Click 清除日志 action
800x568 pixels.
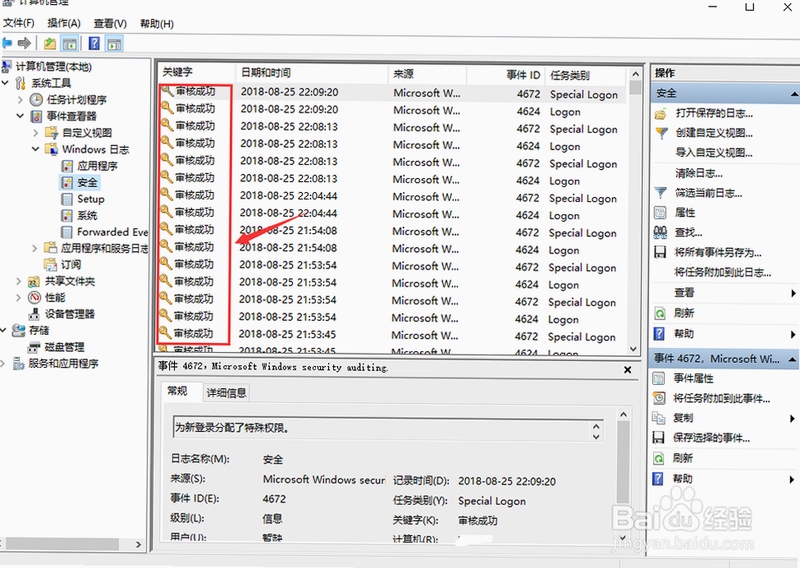point(698,173)
